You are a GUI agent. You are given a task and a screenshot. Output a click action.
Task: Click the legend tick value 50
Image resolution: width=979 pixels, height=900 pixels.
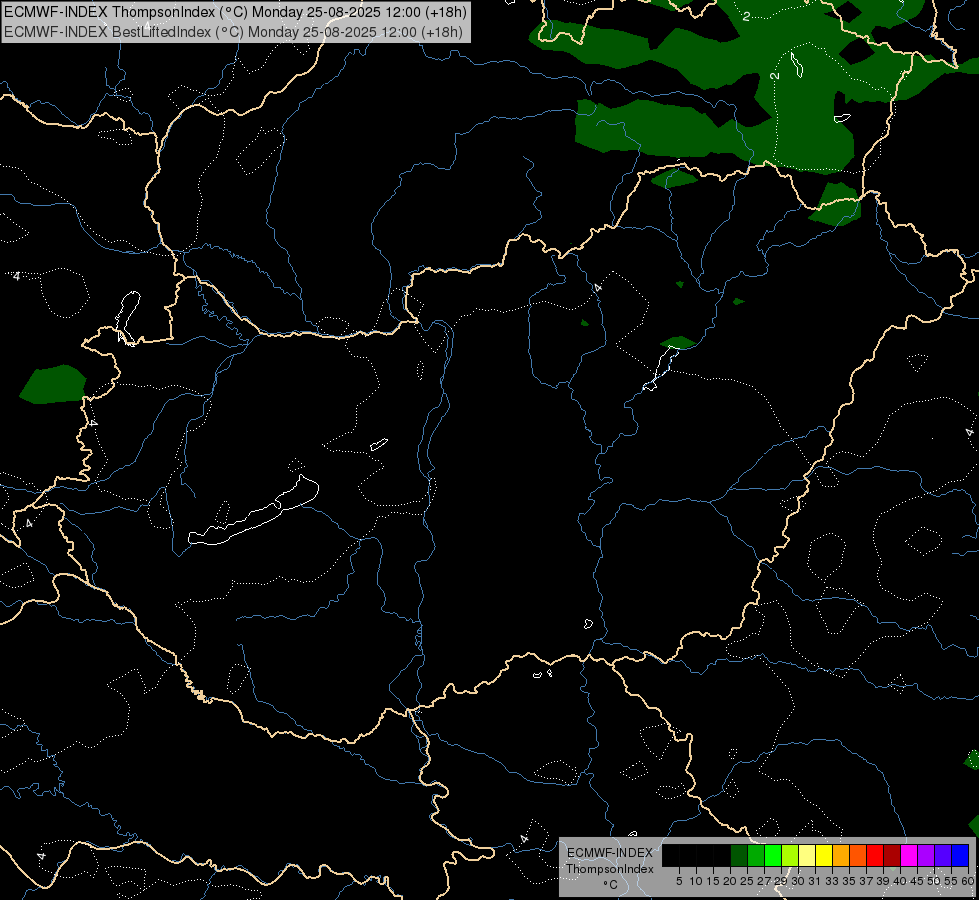(x=934, y=881)
